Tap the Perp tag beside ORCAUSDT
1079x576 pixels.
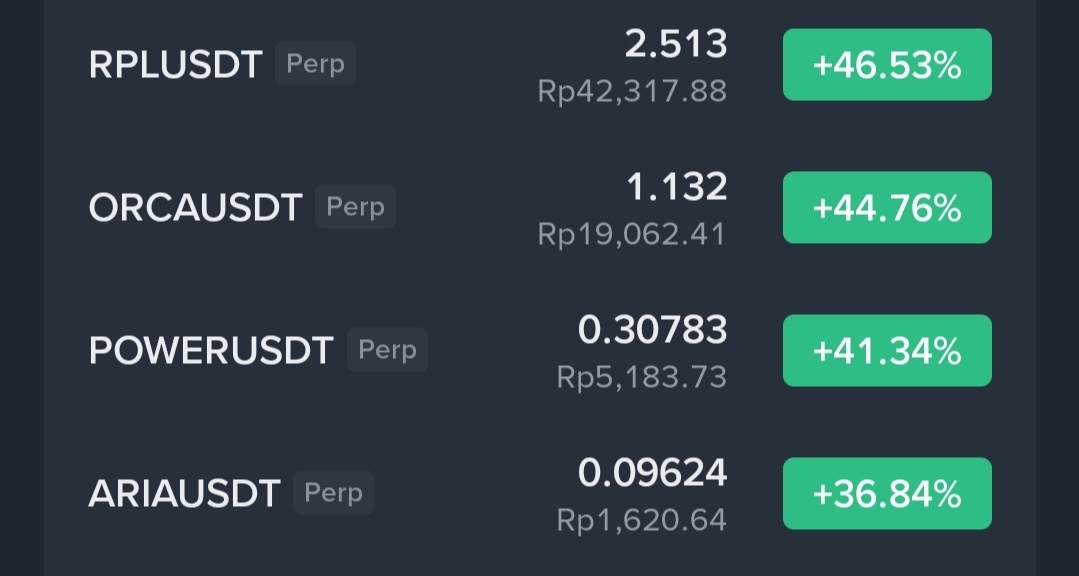tap(355, 206)
